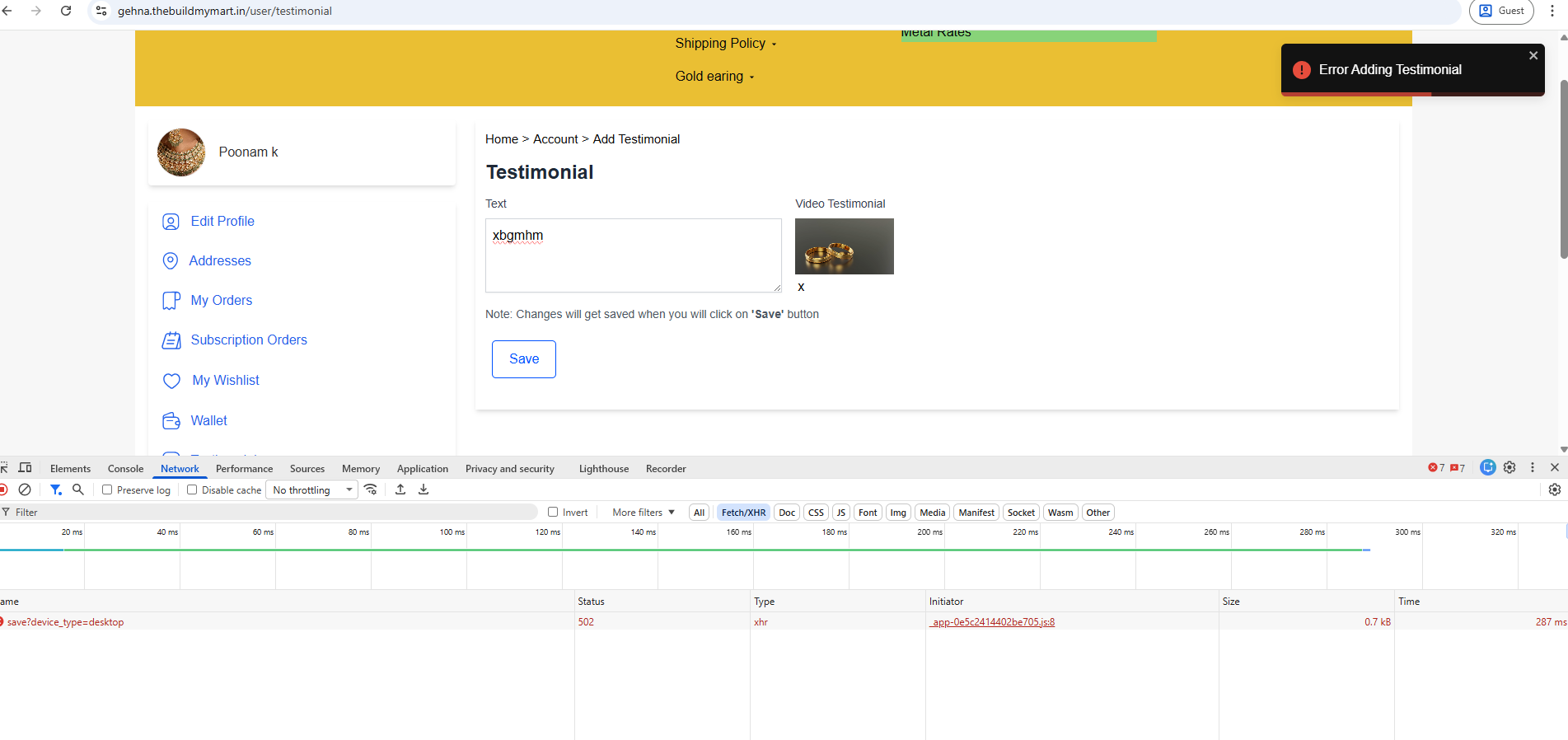The height and width of the screenshot is (740, 1568).
Task: Click the Edit Profile person icon
Action: (171, 222)
